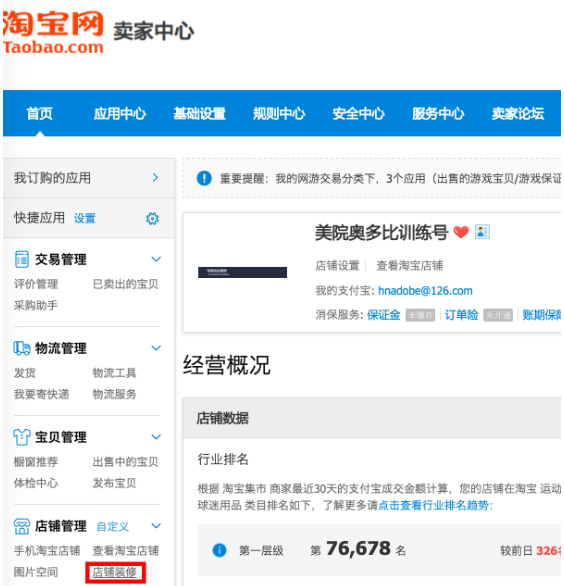564x586 pixels.
Task: Click the 经营概况 heading
Action: (x=226, y=365)
